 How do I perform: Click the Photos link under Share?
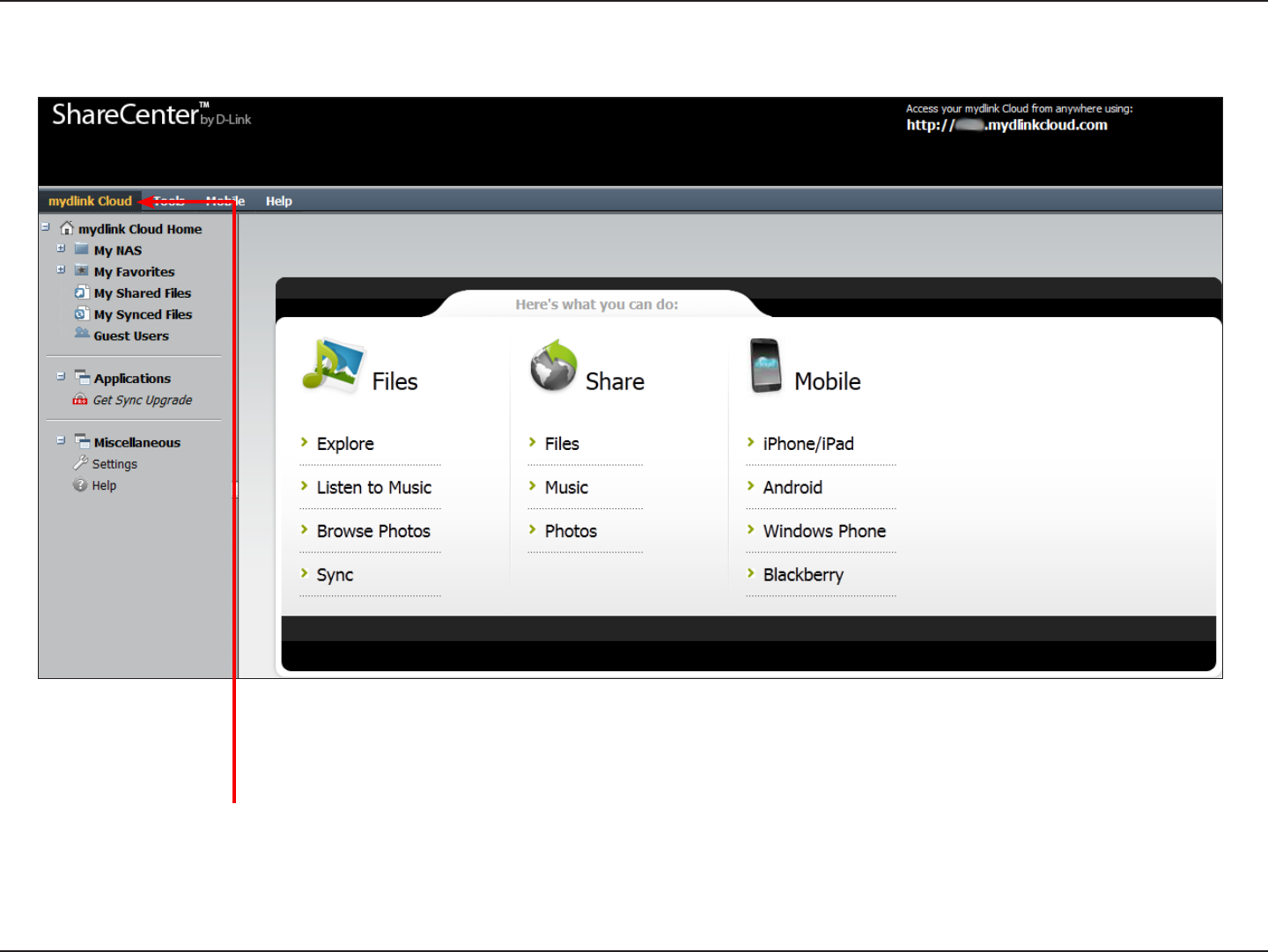(571, 531)
